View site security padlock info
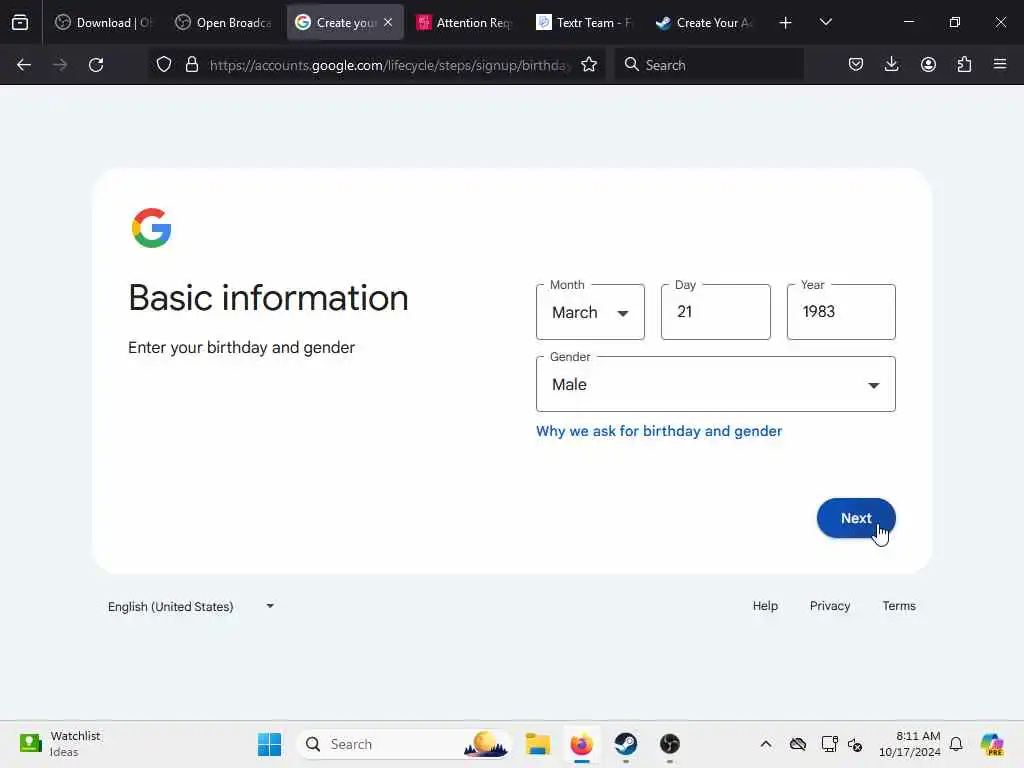 coord(191,65)
